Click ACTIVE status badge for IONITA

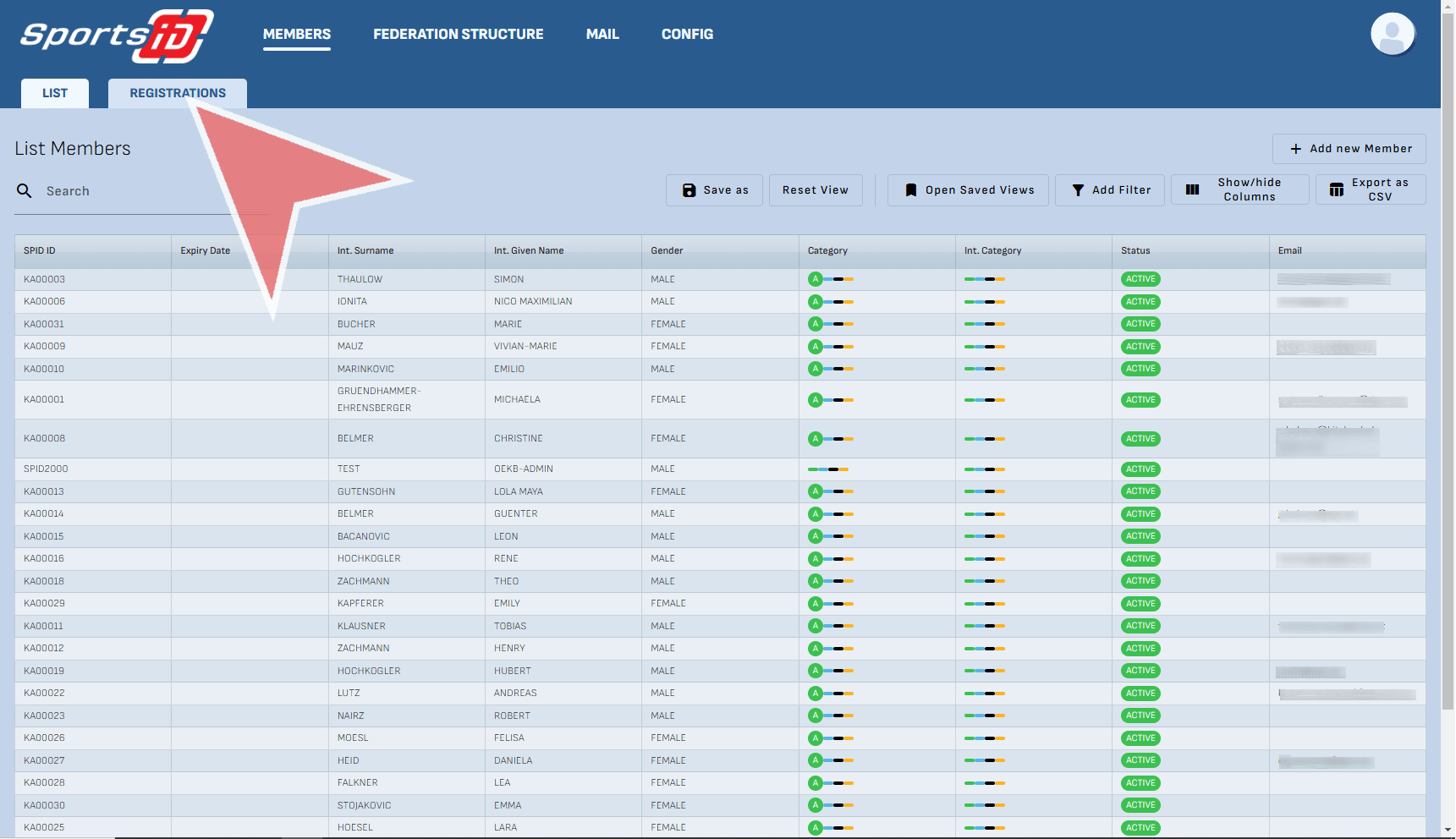[1140, 302]
